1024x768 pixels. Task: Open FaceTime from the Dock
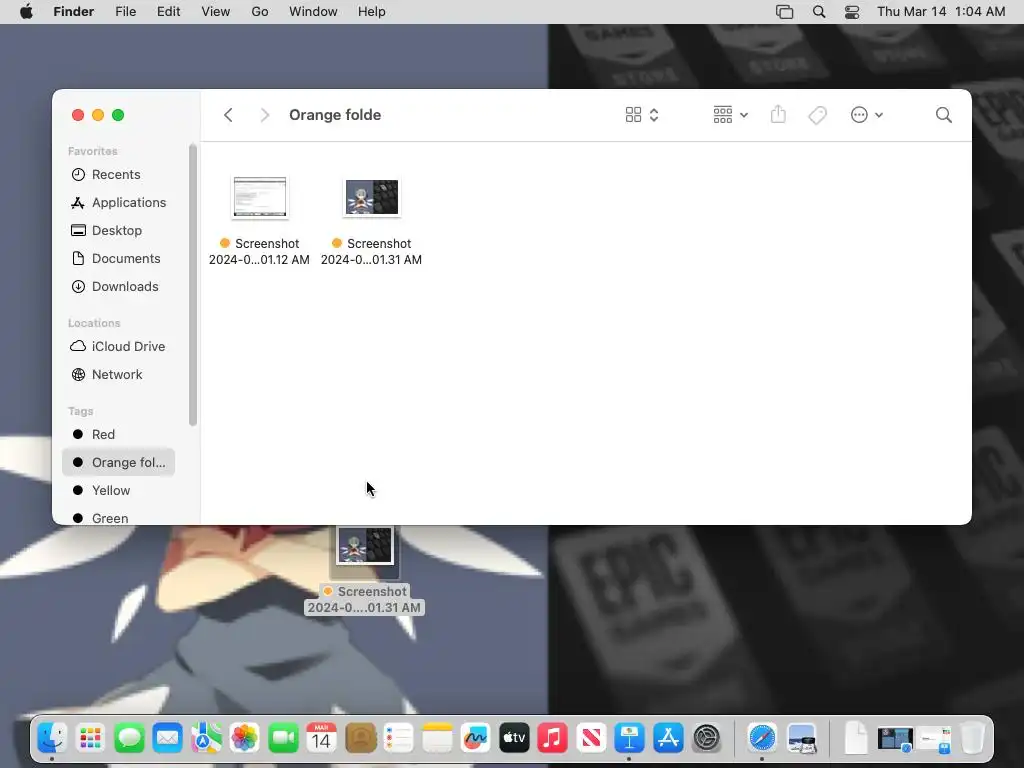283,739
